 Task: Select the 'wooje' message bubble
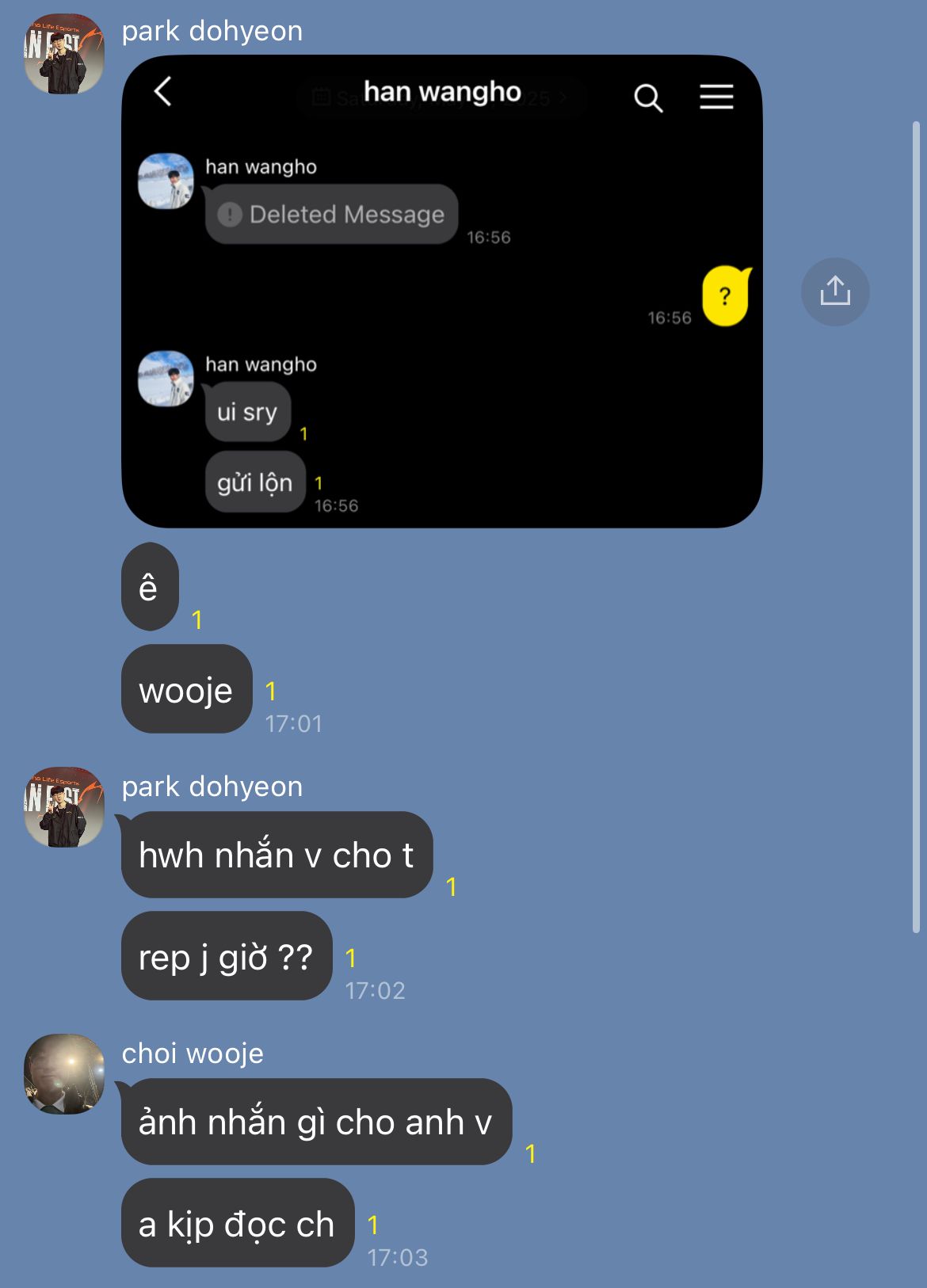[186, 689]
